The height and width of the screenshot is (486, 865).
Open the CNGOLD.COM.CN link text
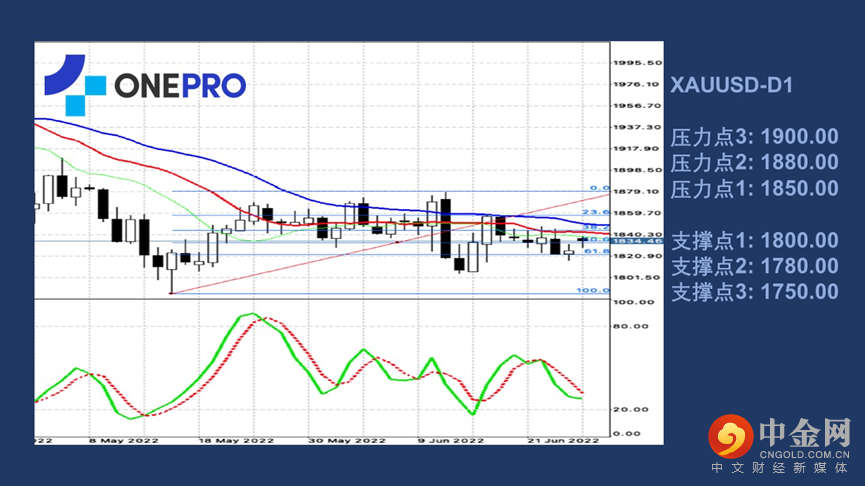coord(805,455)
